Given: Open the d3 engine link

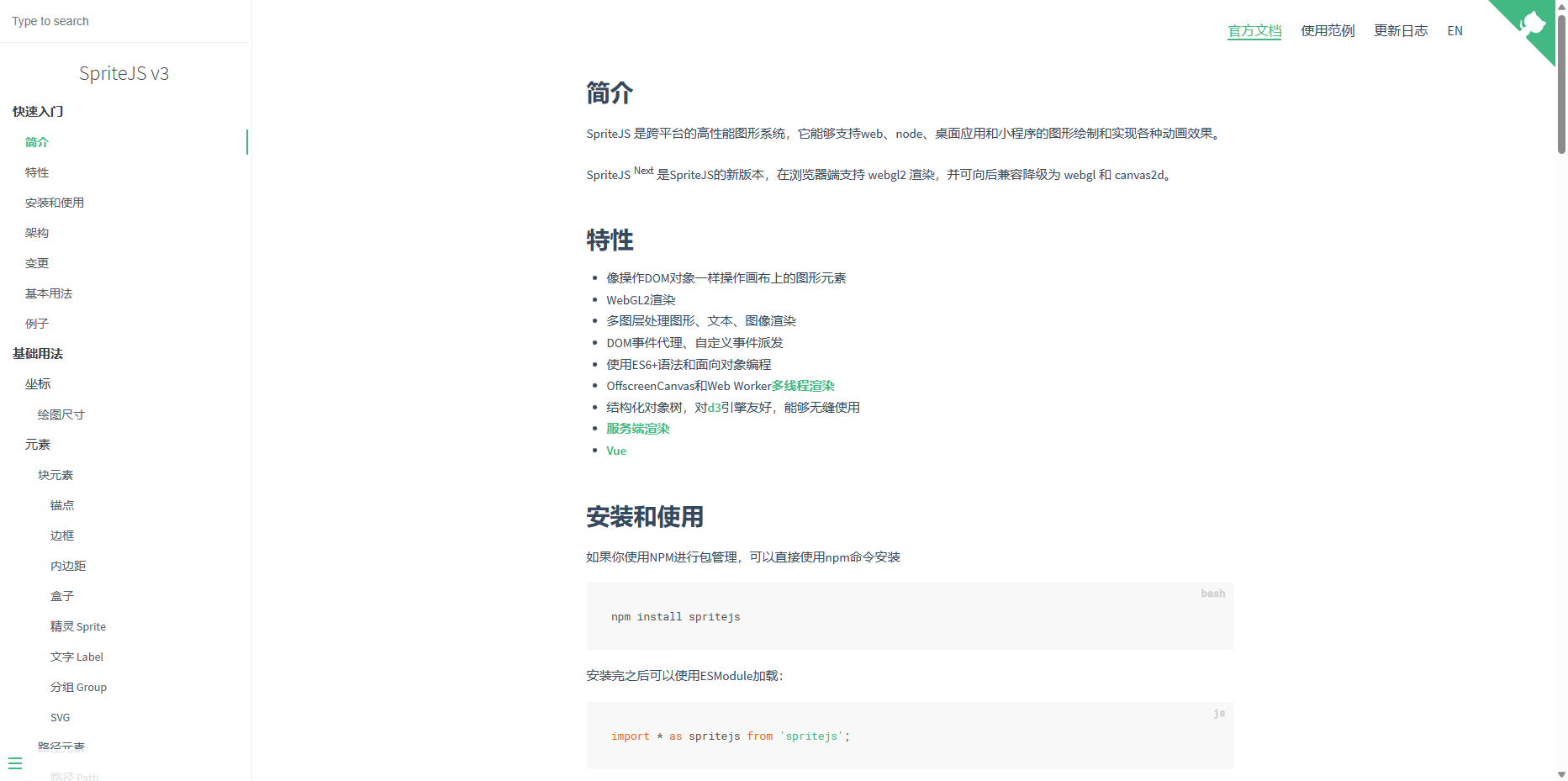Looking at the screenshot, I should (714, 407).
